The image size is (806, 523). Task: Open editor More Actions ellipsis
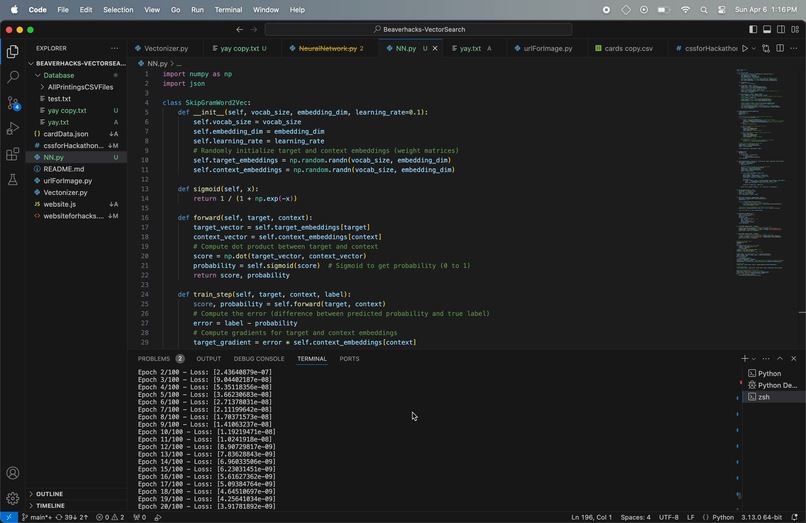794,48
